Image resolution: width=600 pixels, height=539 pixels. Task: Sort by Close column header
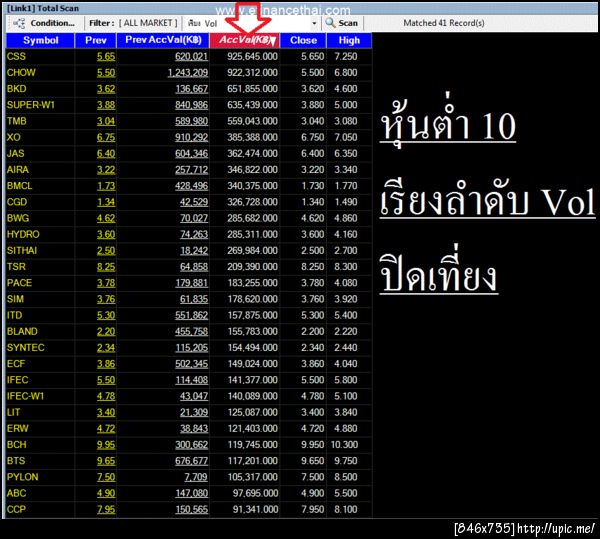[303, 41]
